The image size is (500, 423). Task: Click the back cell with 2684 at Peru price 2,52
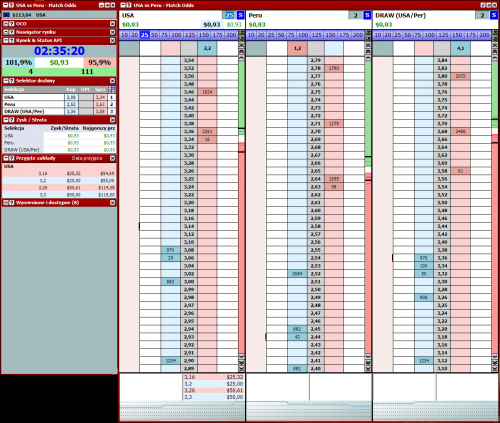pos(297,274)
